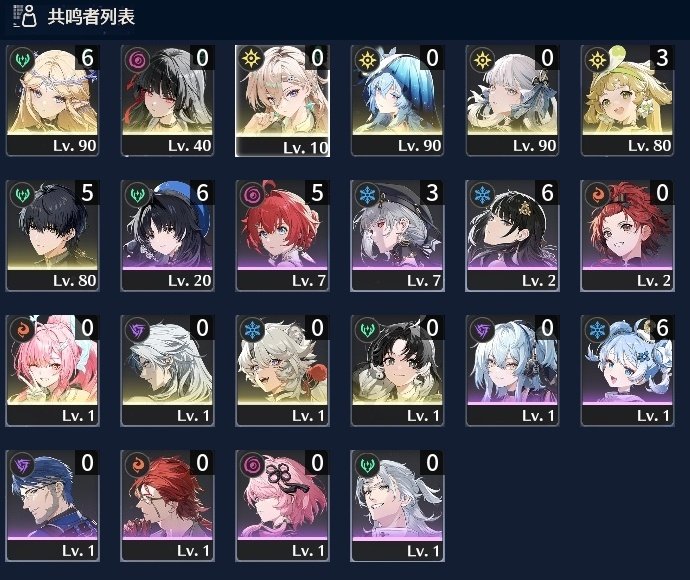Select the black-haired Lv. 2 card with chain count 6
The width and height of the screenshot is (690, 580).
[513, 235]
